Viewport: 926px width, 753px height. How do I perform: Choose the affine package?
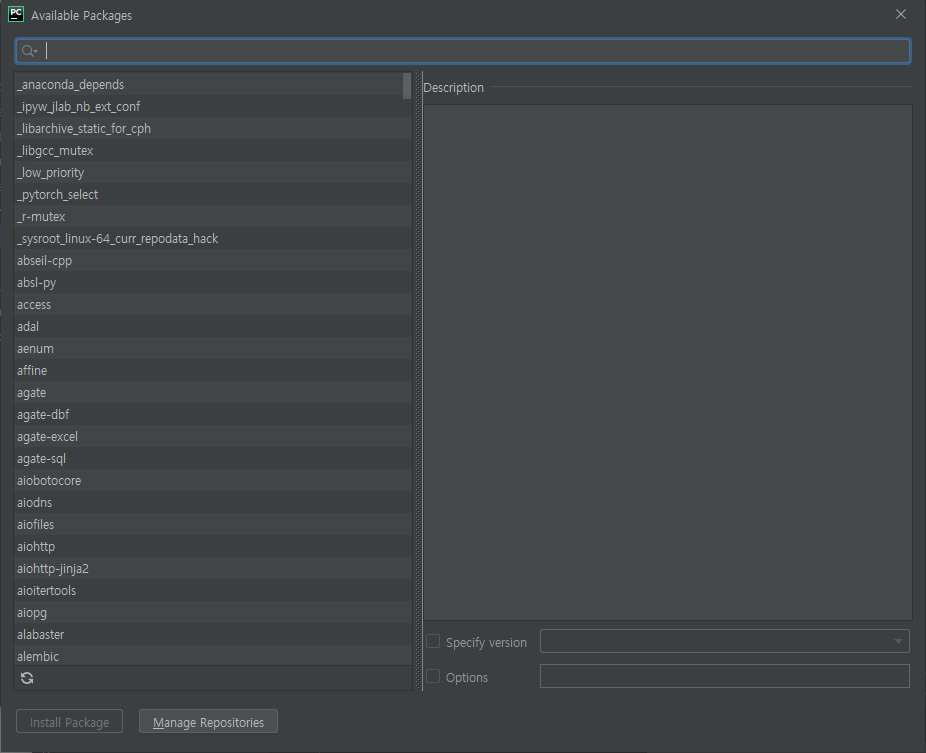click(213, 370)
